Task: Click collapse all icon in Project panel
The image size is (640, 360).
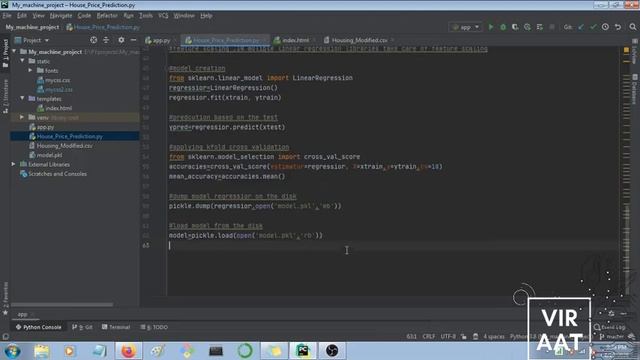Action: 106,40
